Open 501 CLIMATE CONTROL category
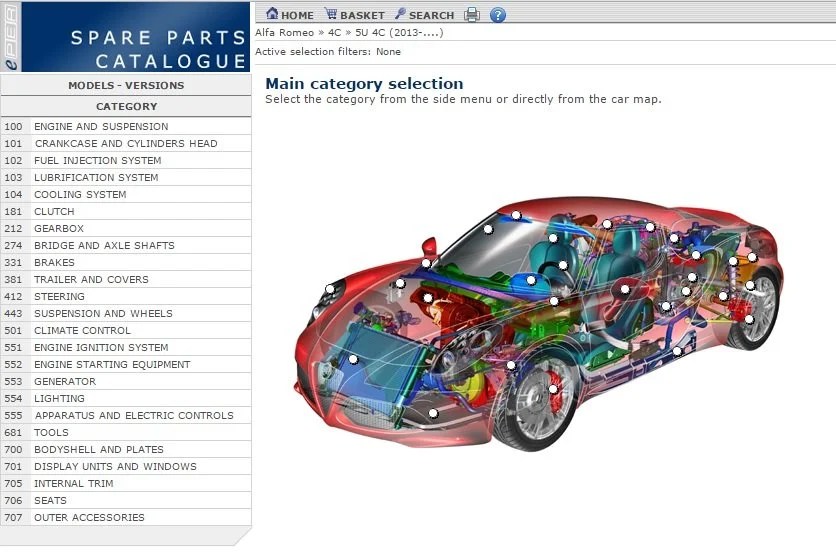Viewport: 836px width, 556px height. tap(126, 331)
